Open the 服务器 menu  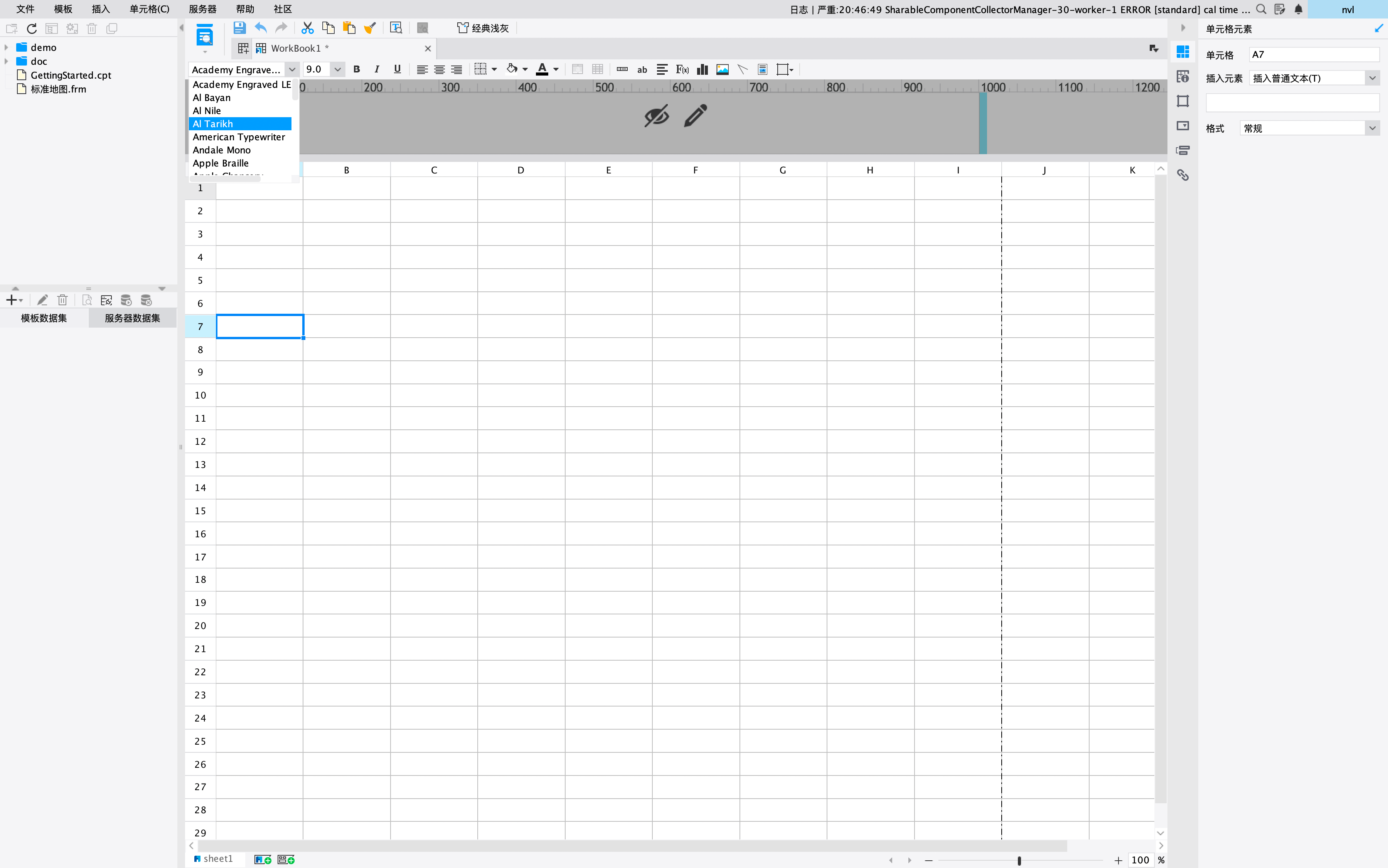point(203,9)
